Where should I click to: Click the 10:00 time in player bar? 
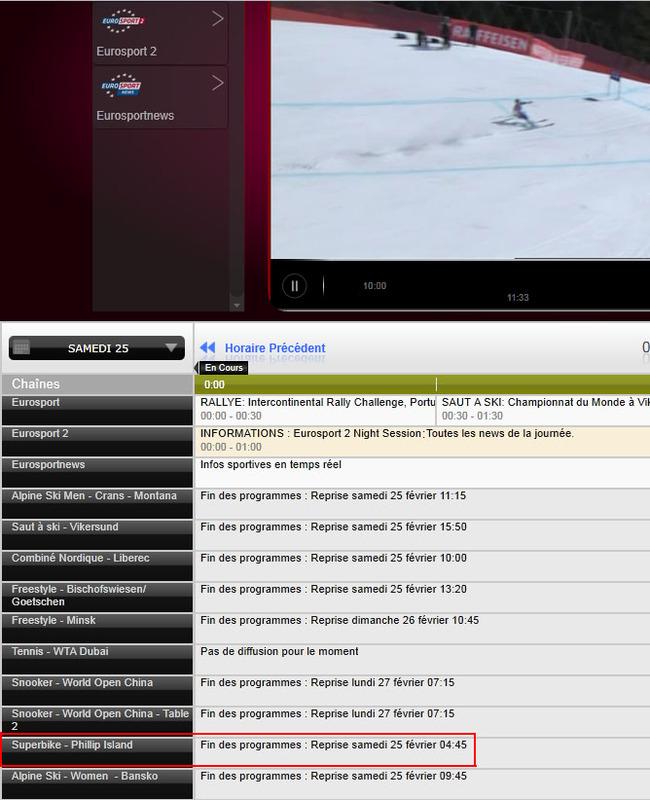click(374, 286)
